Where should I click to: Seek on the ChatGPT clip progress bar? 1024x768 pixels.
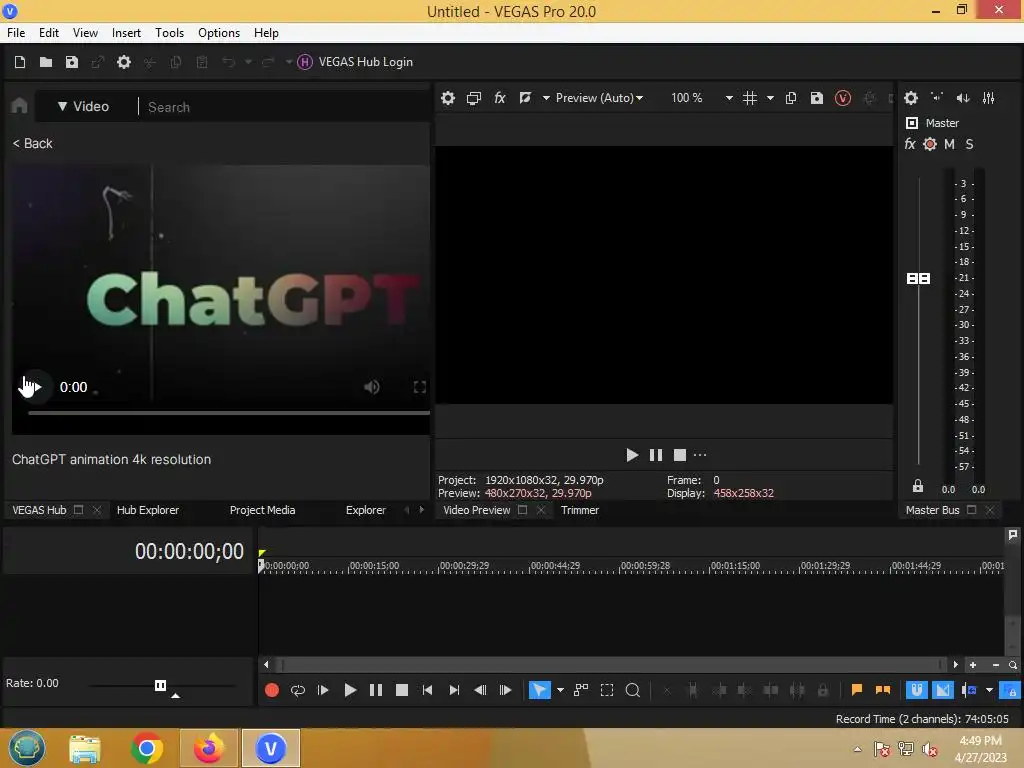coord(229,413)
